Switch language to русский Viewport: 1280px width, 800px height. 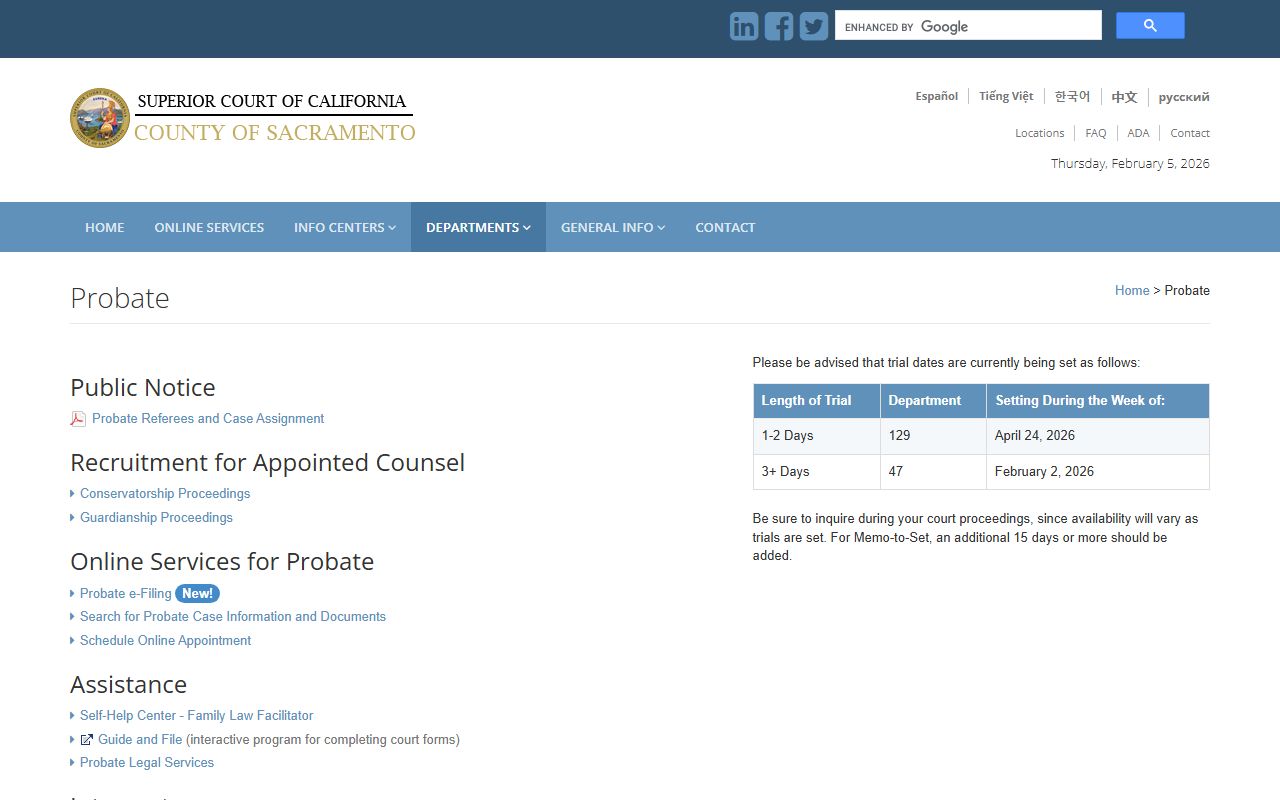click(1184, 97)
